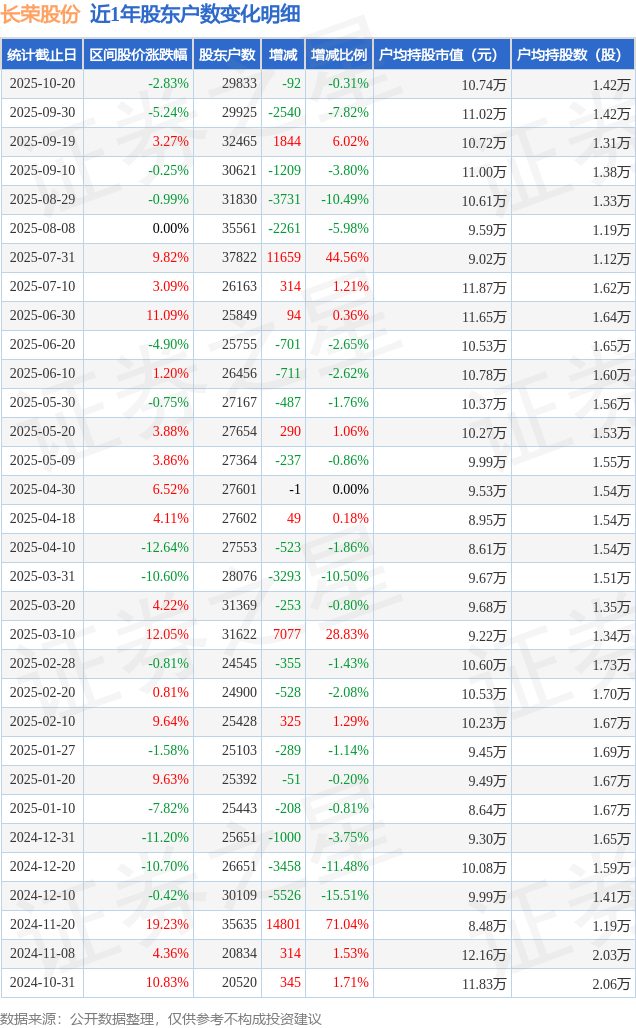Sort by 统计截止日 column header
This screenshot has height=1028, width=636.
coord(42,55)
